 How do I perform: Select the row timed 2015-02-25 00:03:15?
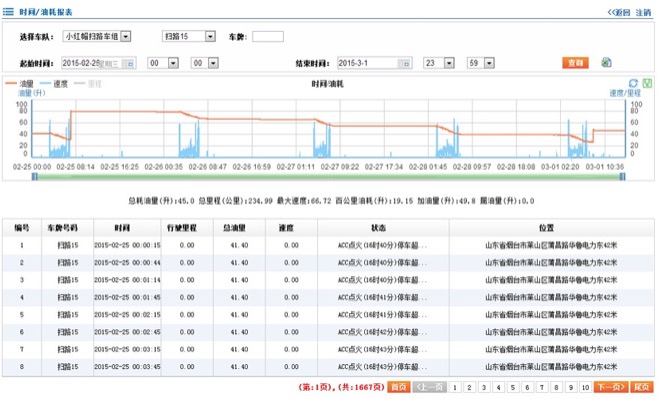(328, 349)
